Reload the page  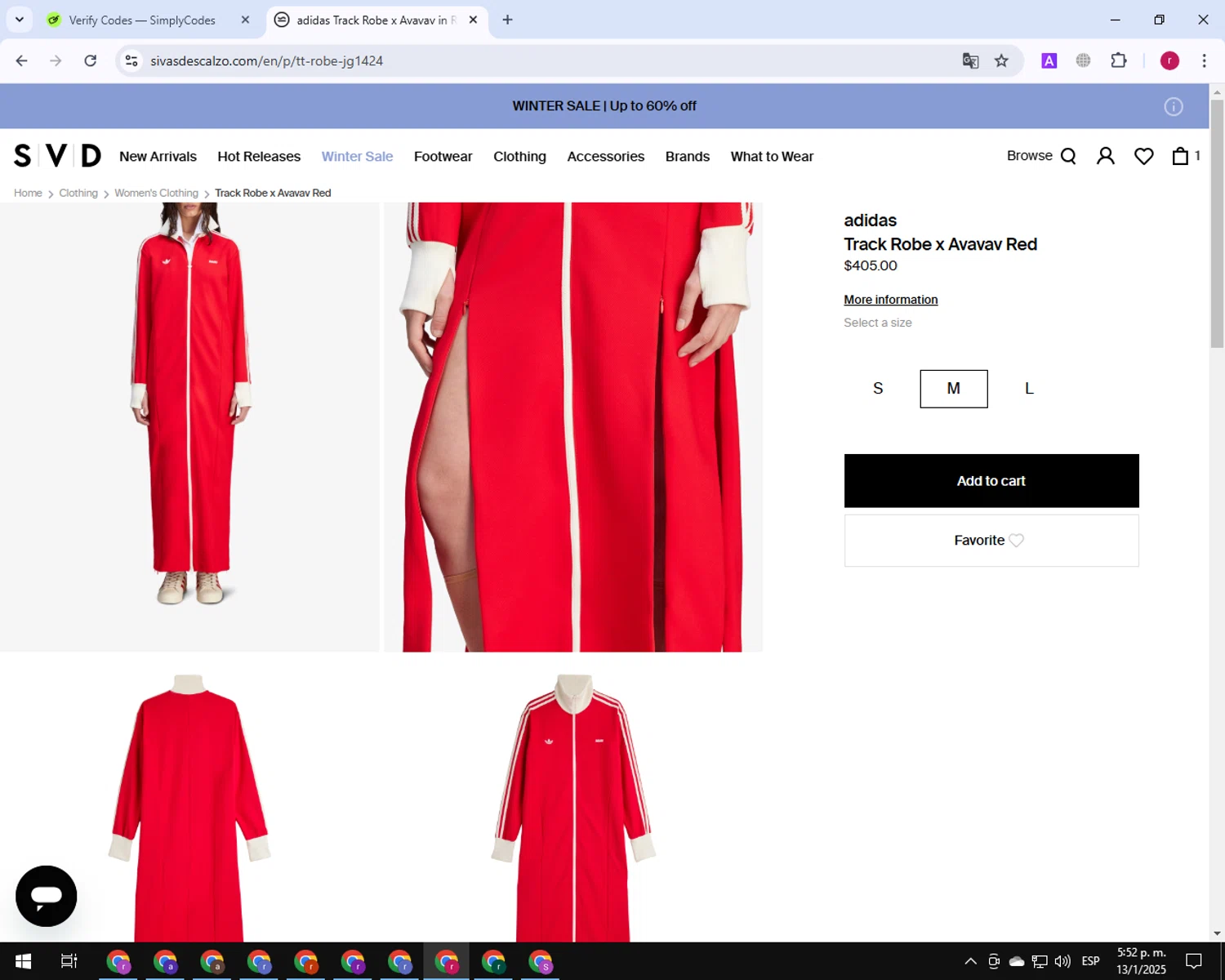click(x=91, y=60)
